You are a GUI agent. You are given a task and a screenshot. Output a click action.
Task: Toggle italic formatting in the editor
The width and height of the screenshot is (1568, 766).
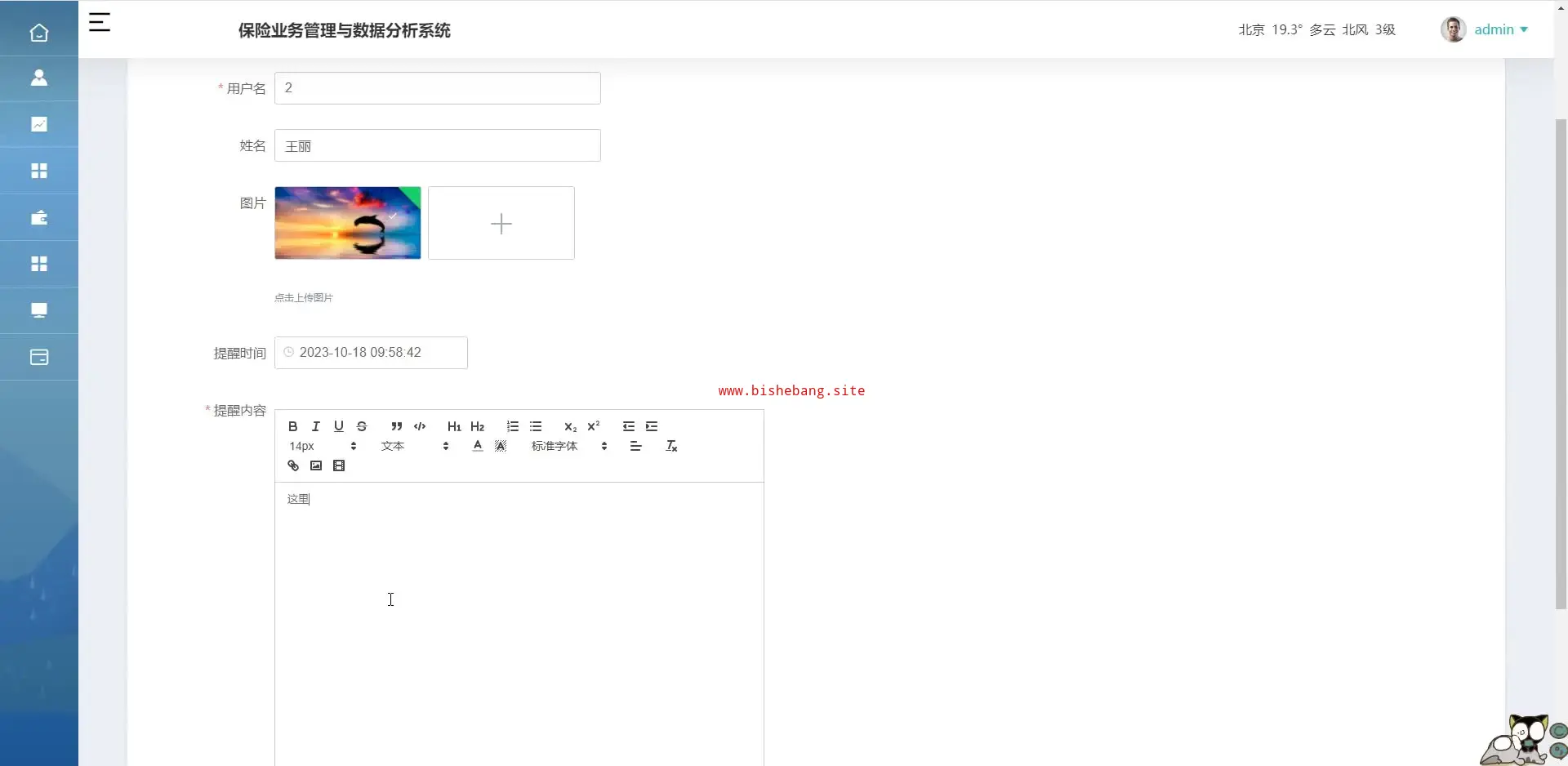coord(316,426)
